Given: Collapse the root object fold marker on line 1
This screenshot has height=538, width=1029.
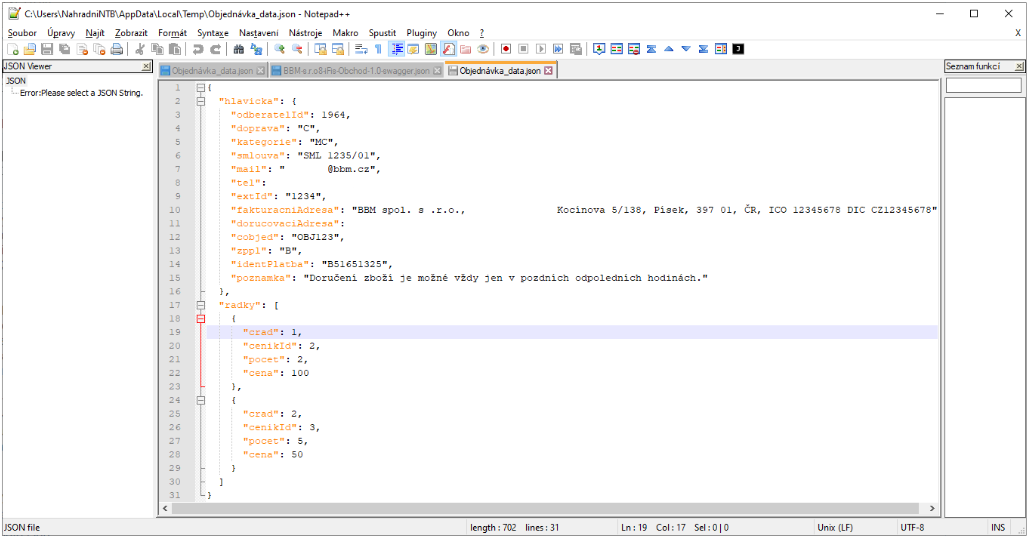Looking at the screenshot, I should click(201, 88).
